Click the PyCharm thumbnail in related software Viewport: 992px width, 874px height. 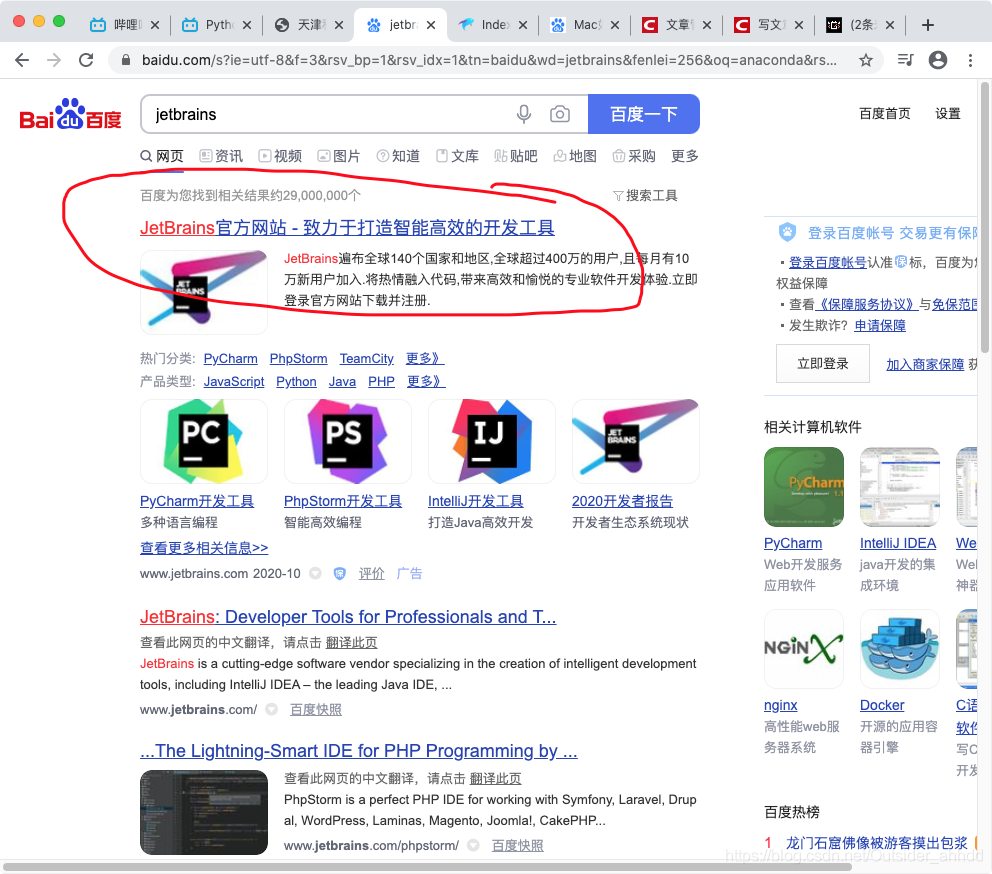pyautogui.click(x=803, y=487)
